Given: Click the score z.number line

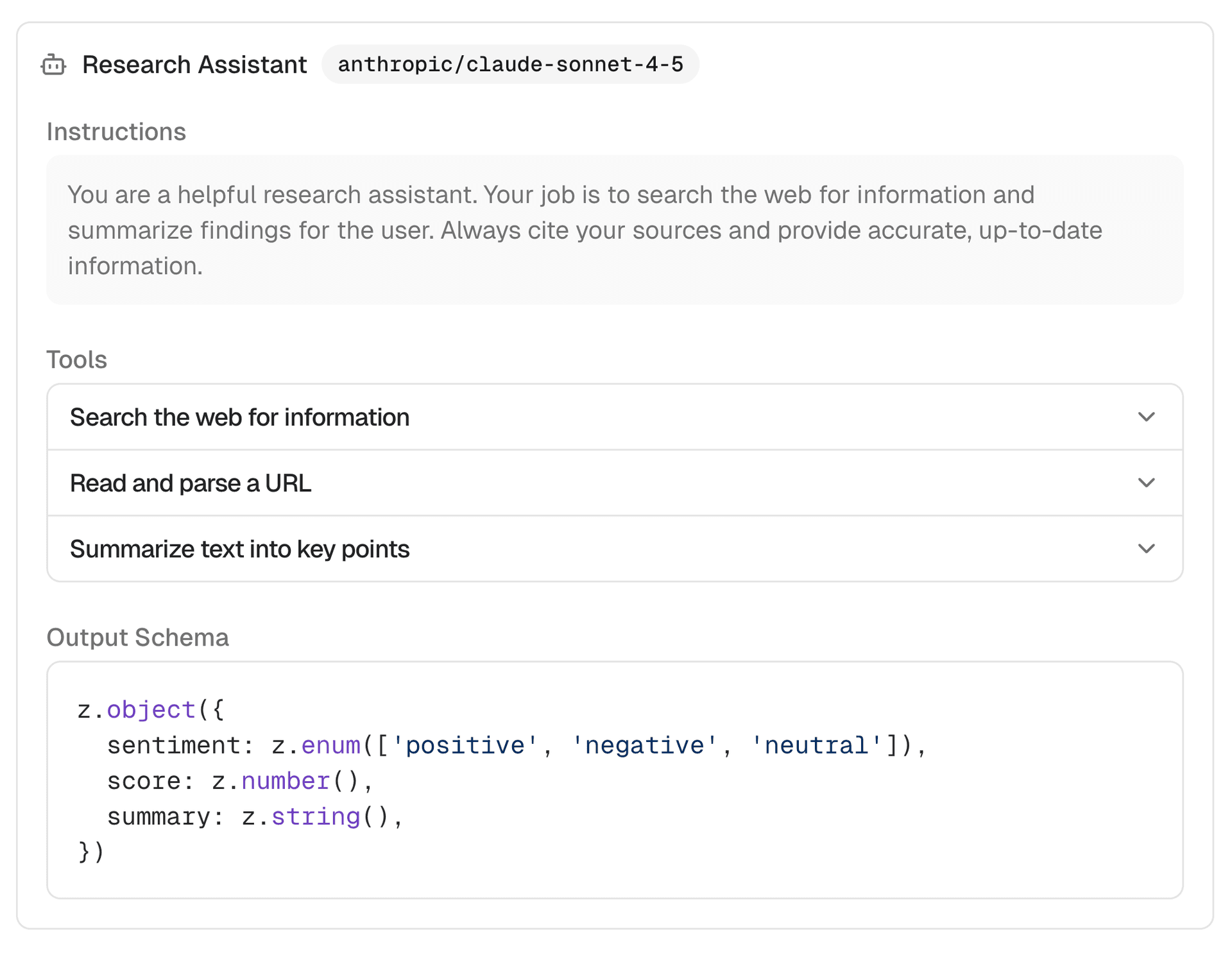Looking at the screenshot, I should point(239,781).
